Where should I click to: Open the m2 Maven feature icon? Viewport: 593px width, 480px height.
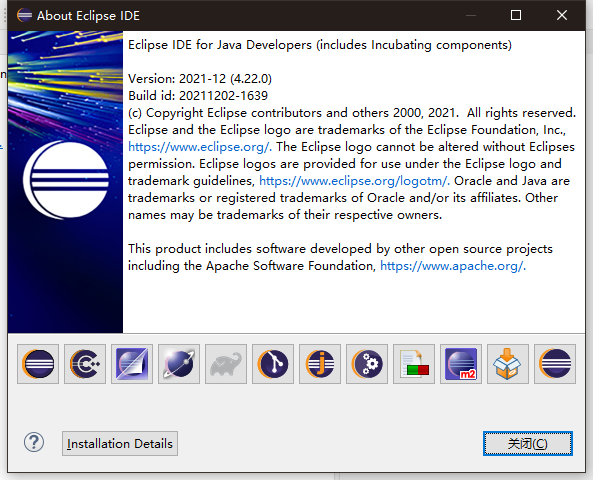pyautogui.click(x=461, y=364)
